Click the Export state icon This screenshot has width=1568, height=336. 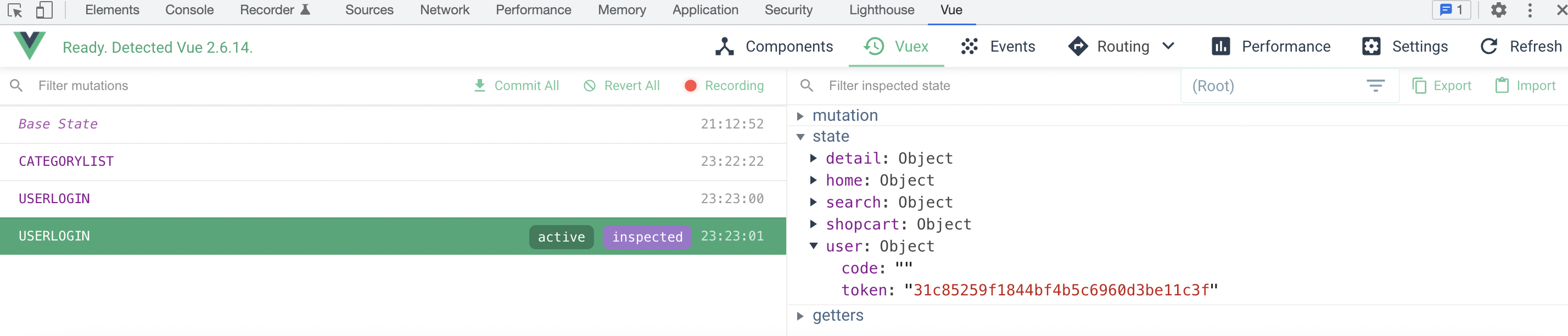[1419, 86]
